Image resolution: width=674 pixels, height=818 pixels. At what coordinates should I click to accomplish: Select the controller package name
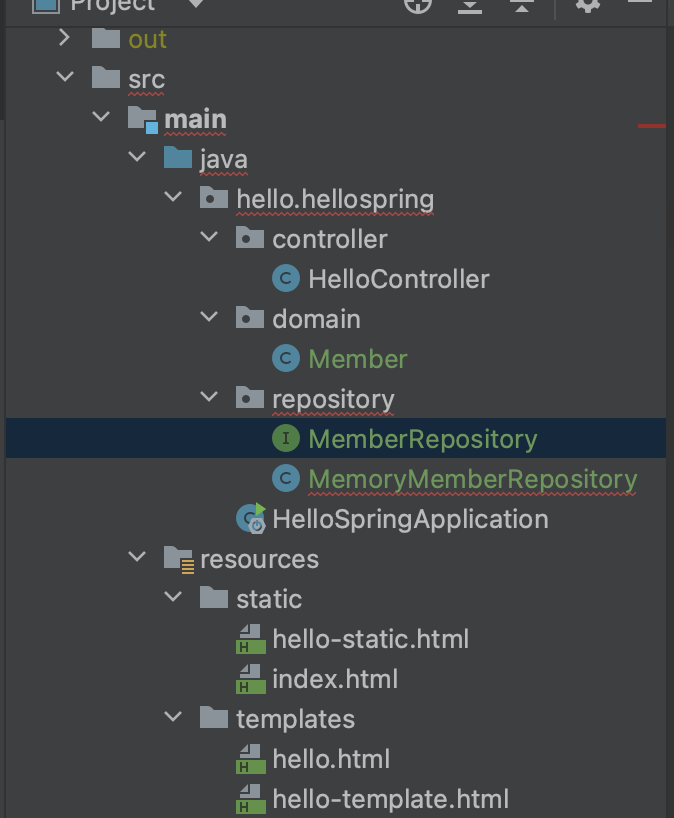[x=330, y=239]
